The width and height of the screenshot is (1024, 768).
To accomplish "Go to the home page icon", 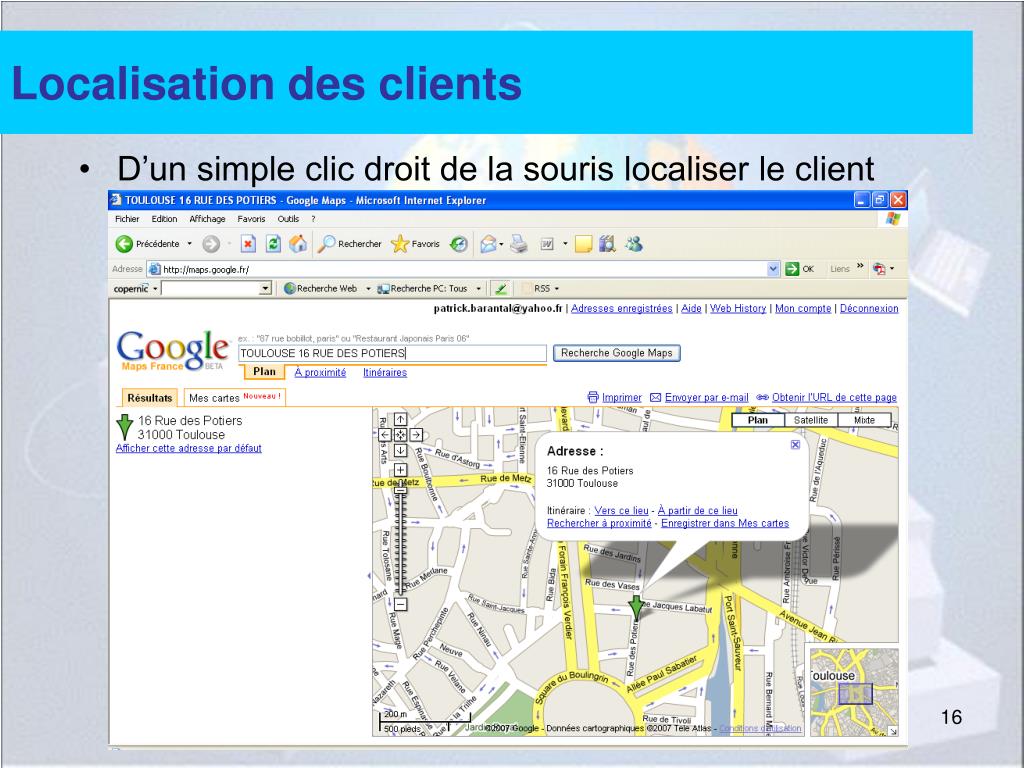I will tap(298, 244).
